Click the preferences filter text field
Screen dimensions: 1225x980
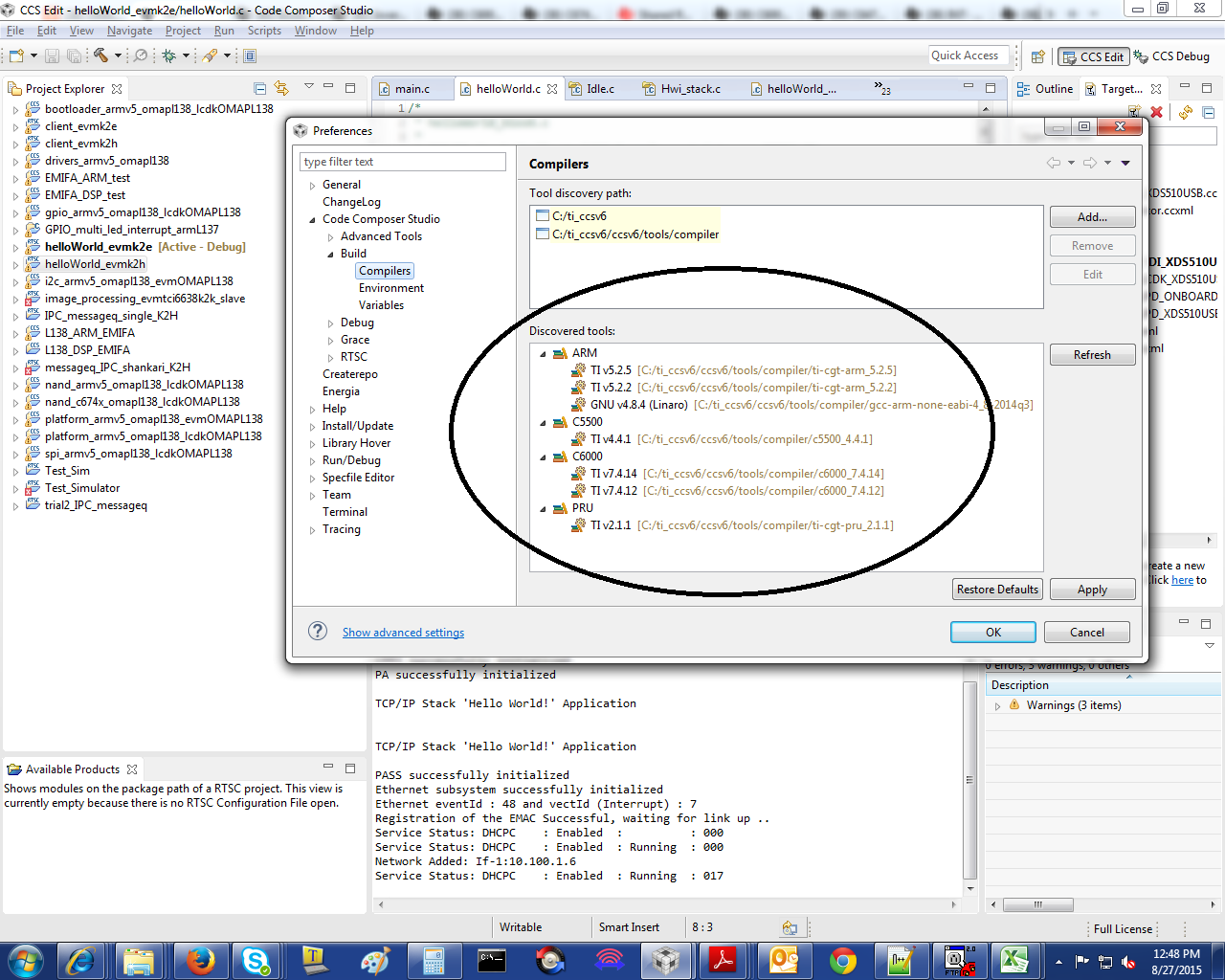pos(402,161)
